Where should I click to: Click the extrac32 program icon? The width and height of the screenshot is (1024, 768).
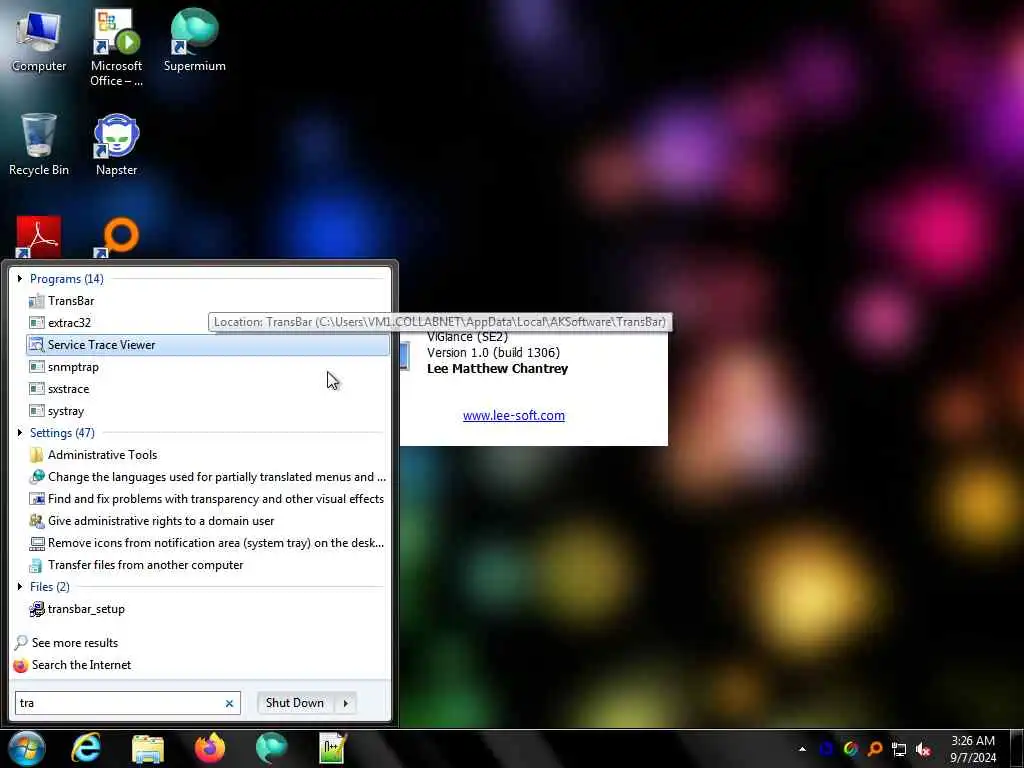coord(37,323)
